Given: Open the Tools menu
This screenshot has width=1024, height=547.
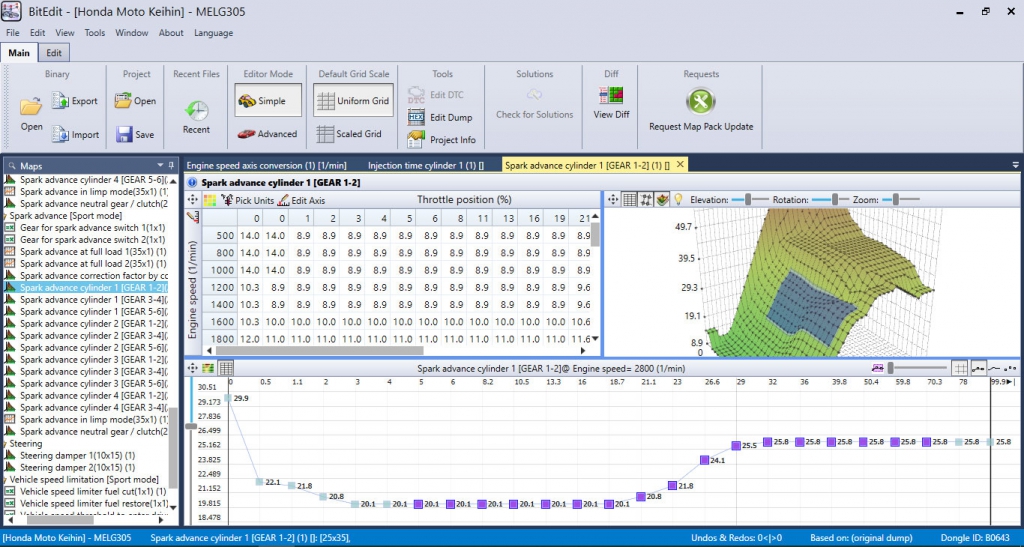Looking at the screenshot, I should pyautogui.click(x=95, y=33).
